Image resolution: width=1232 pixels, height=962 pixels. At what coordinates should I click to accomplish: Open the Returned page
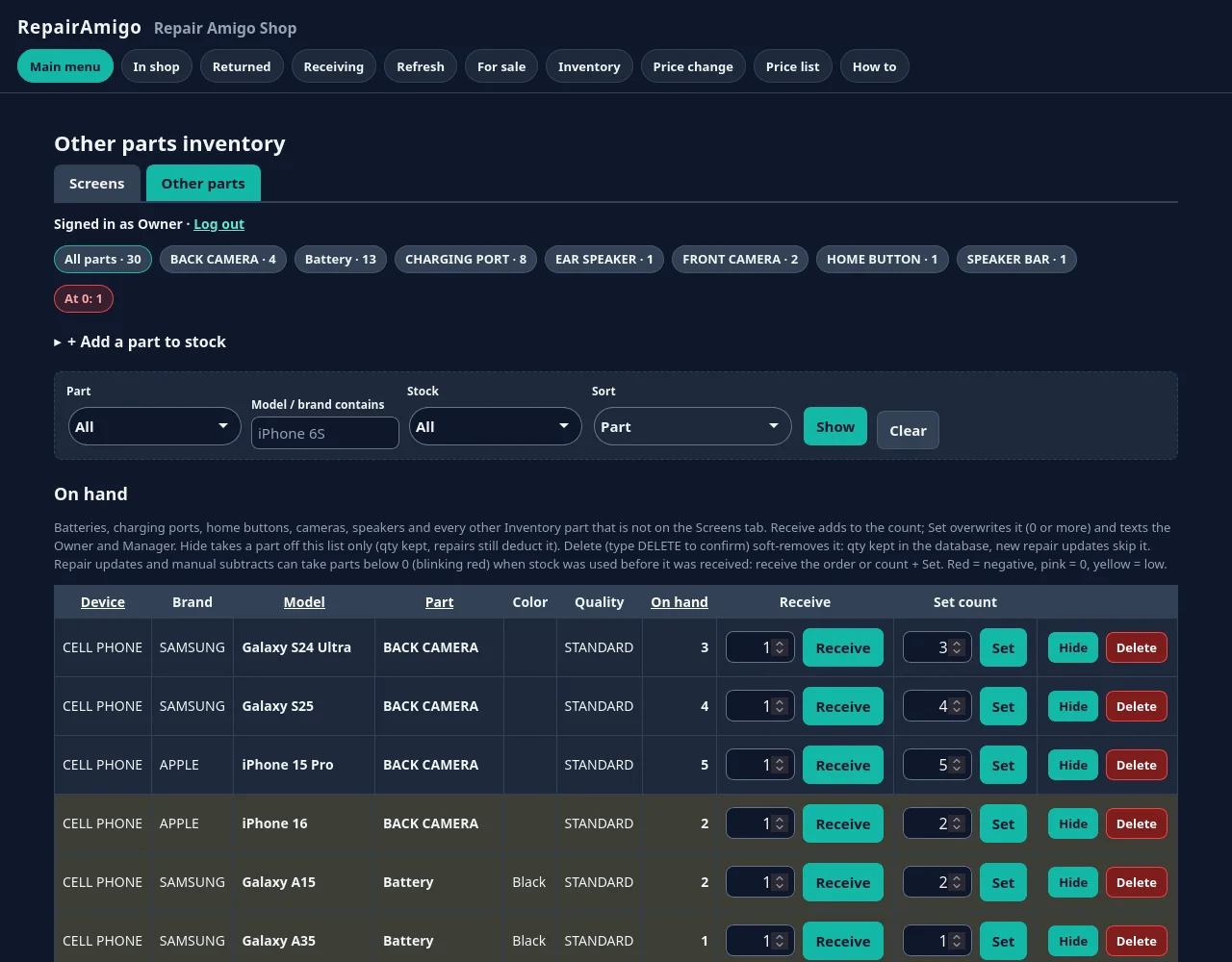pyautogui.click(x=242, y=66)
